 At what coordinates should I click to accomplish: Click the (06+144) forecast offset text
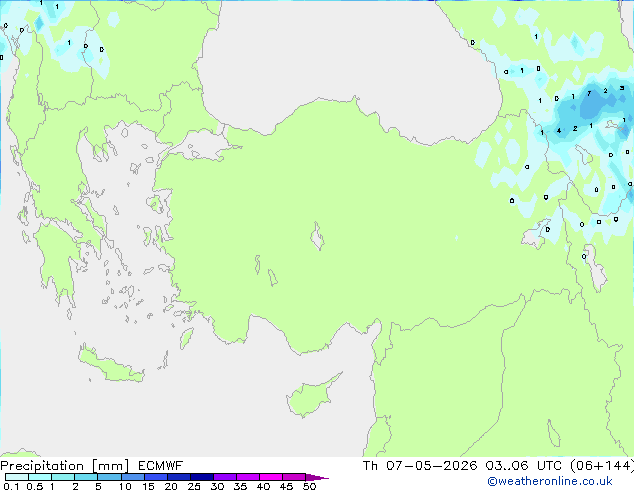pyautogui.click(x=601, y=466)
